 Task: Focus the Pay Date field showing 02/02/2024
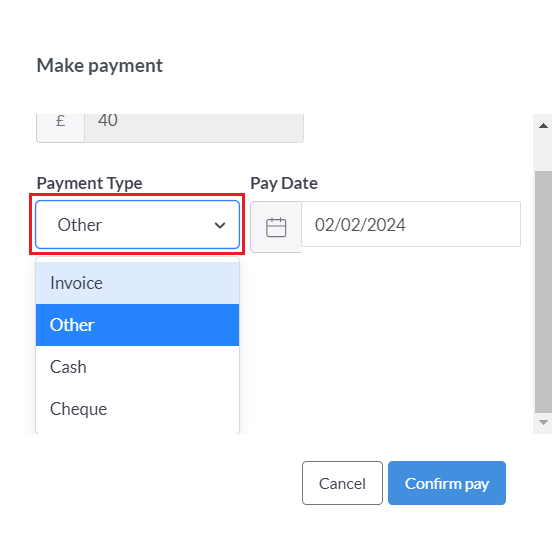pyautogui.click(x=410, y=224)
